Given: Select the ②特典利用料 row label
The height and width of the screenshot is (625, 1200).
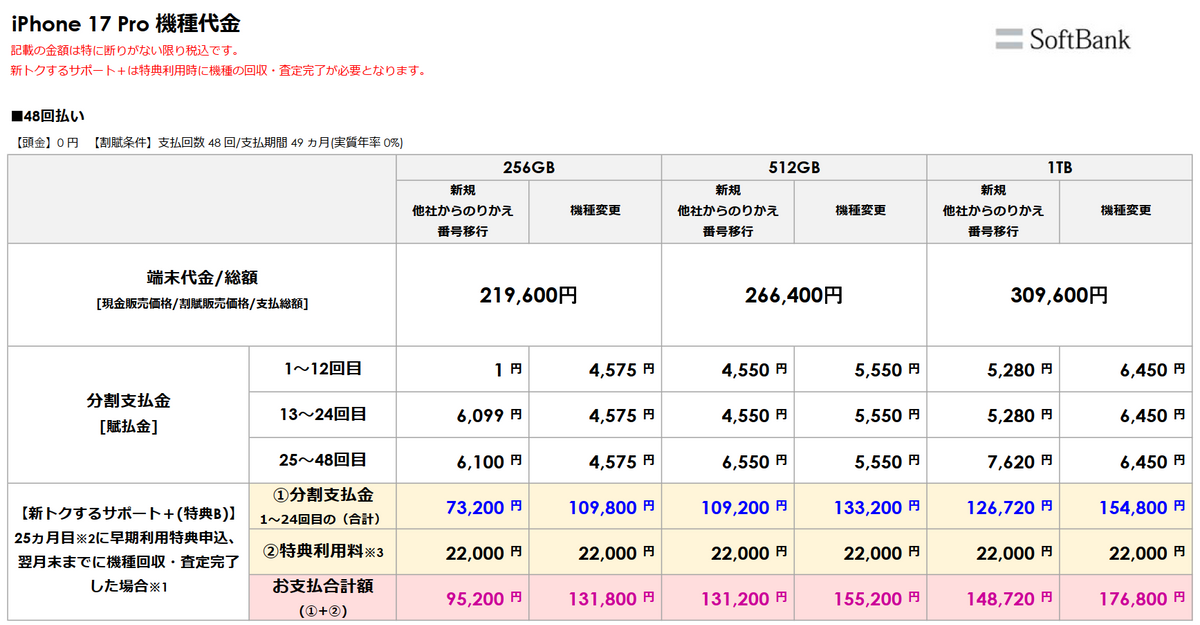Looking at the screenshot, I should 322,552.
